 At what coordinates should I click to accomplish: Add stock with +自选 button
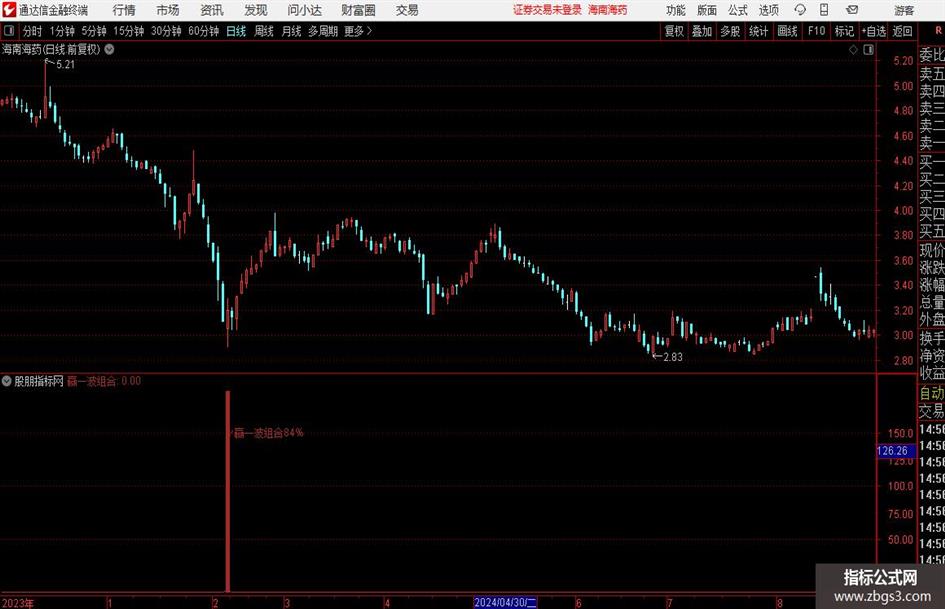pos(873,31)
